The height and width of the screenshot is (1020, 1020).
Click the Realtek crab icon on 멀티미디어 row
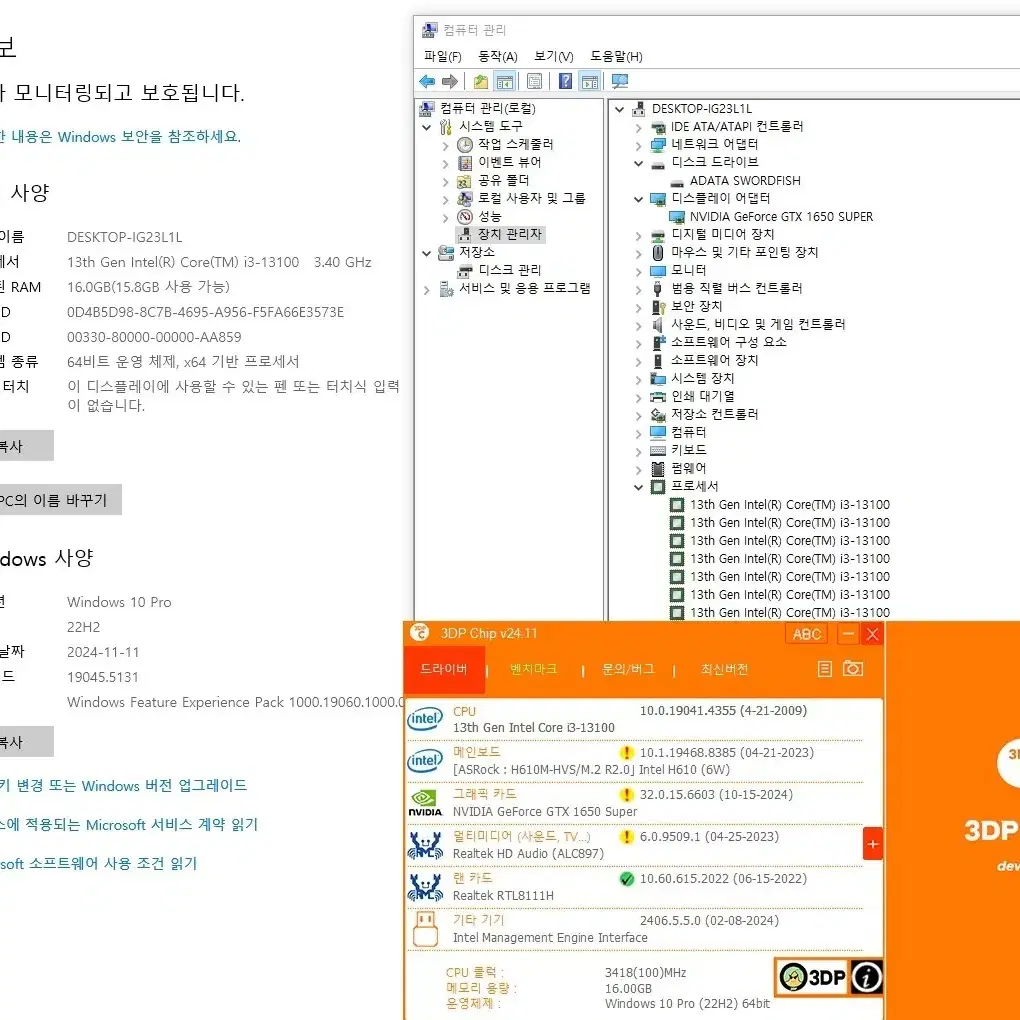425,845
